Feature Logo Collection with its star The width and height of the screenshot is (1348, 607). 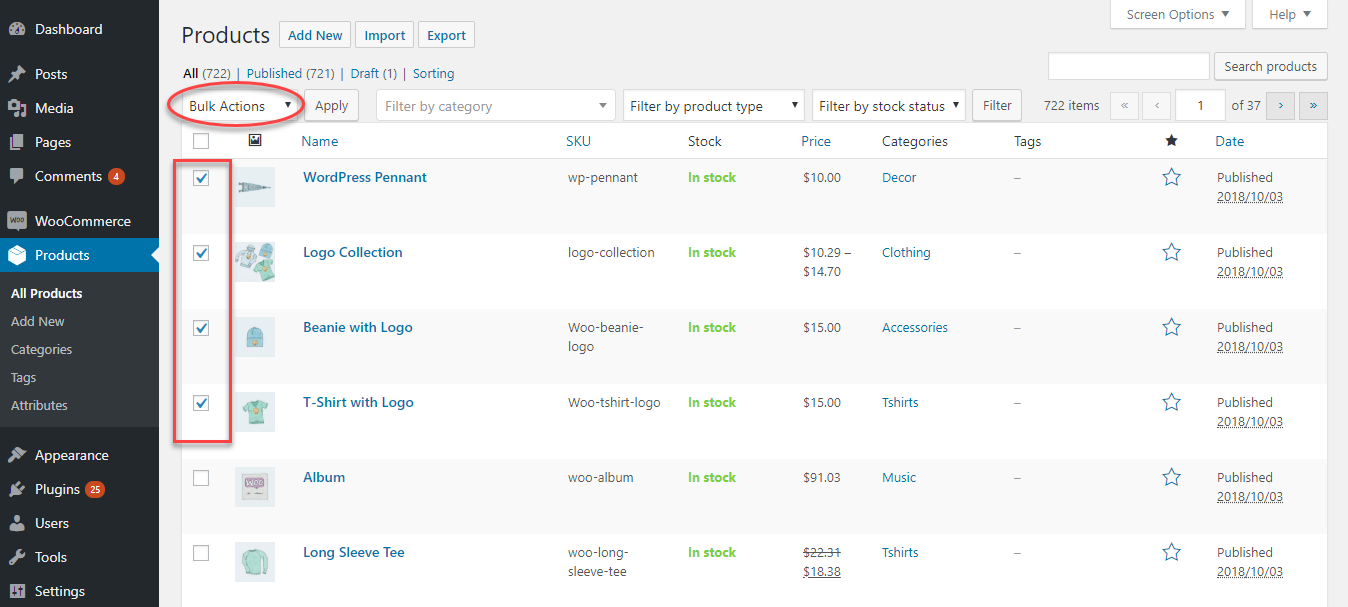click(1172, 252)
